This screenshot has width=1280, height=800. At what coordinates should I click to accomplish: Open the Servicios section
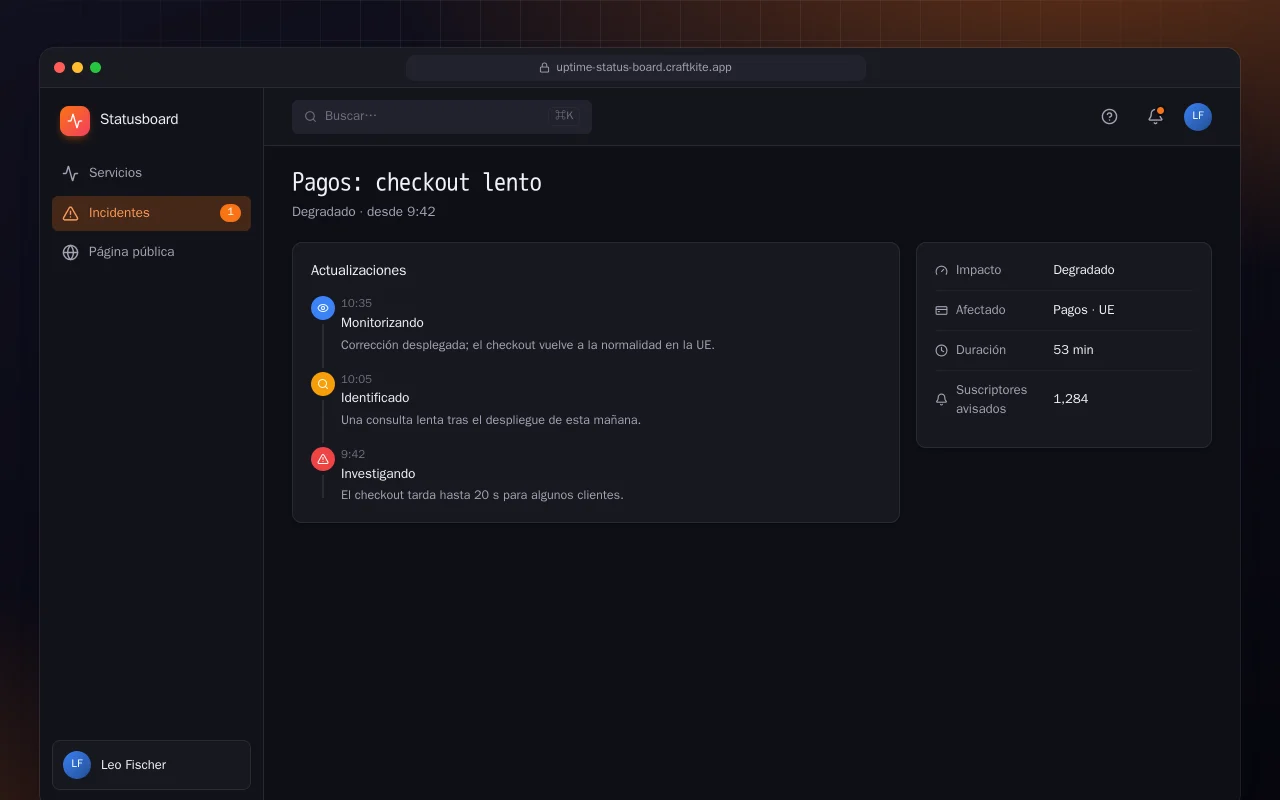(x=151, y=173)
